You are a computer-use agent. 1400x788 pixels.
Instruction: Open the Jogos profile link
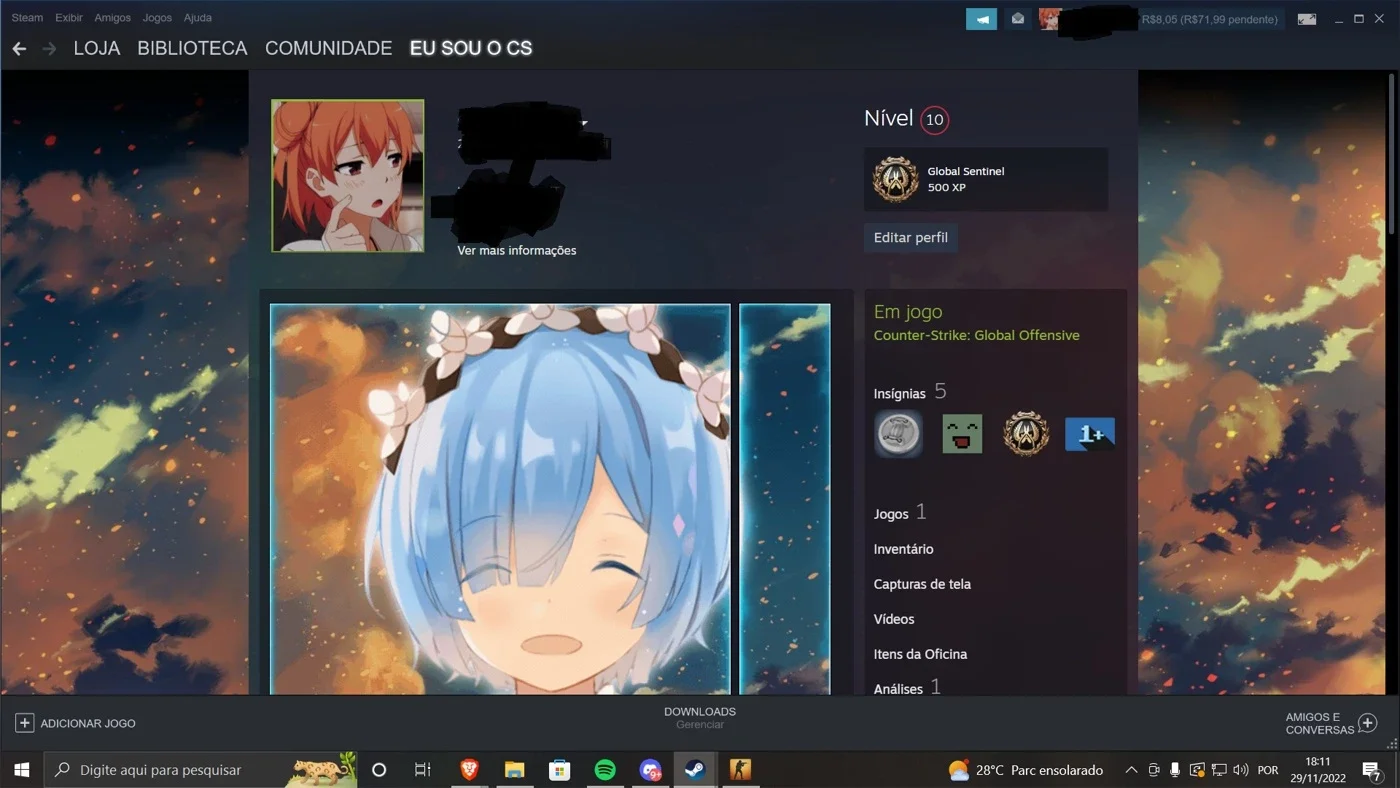coord(891,513)
